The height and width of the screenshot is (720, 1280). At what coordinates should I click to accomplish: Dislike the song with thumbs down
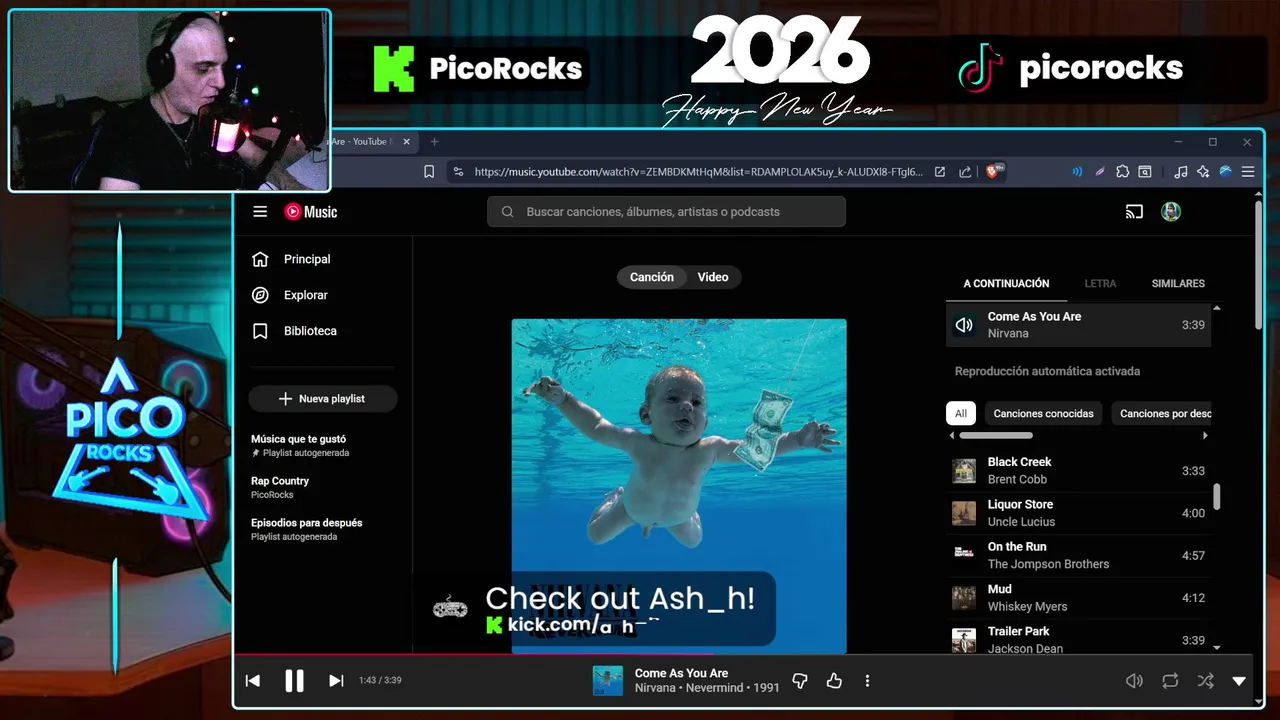[799, 681]
